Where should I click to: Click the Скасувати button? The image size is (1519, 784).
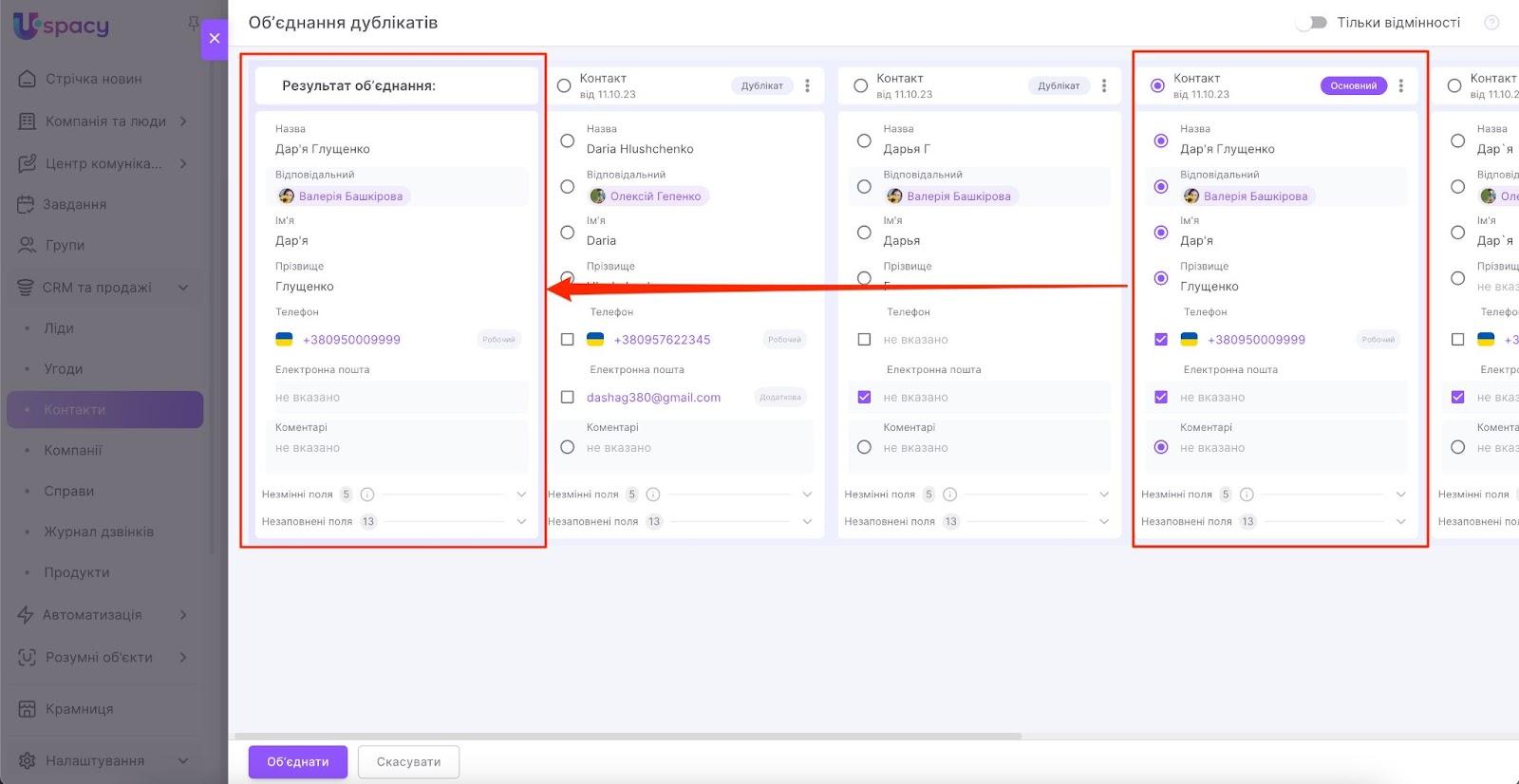[408, 762]
